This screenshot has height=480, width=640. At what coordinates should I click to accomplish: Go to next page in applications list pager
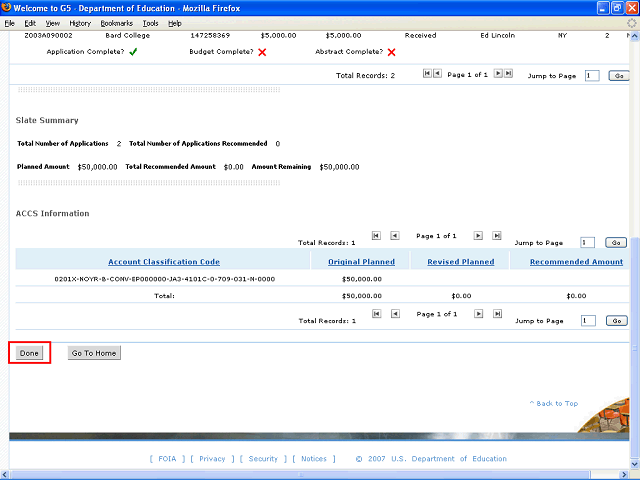coord(498,73)
